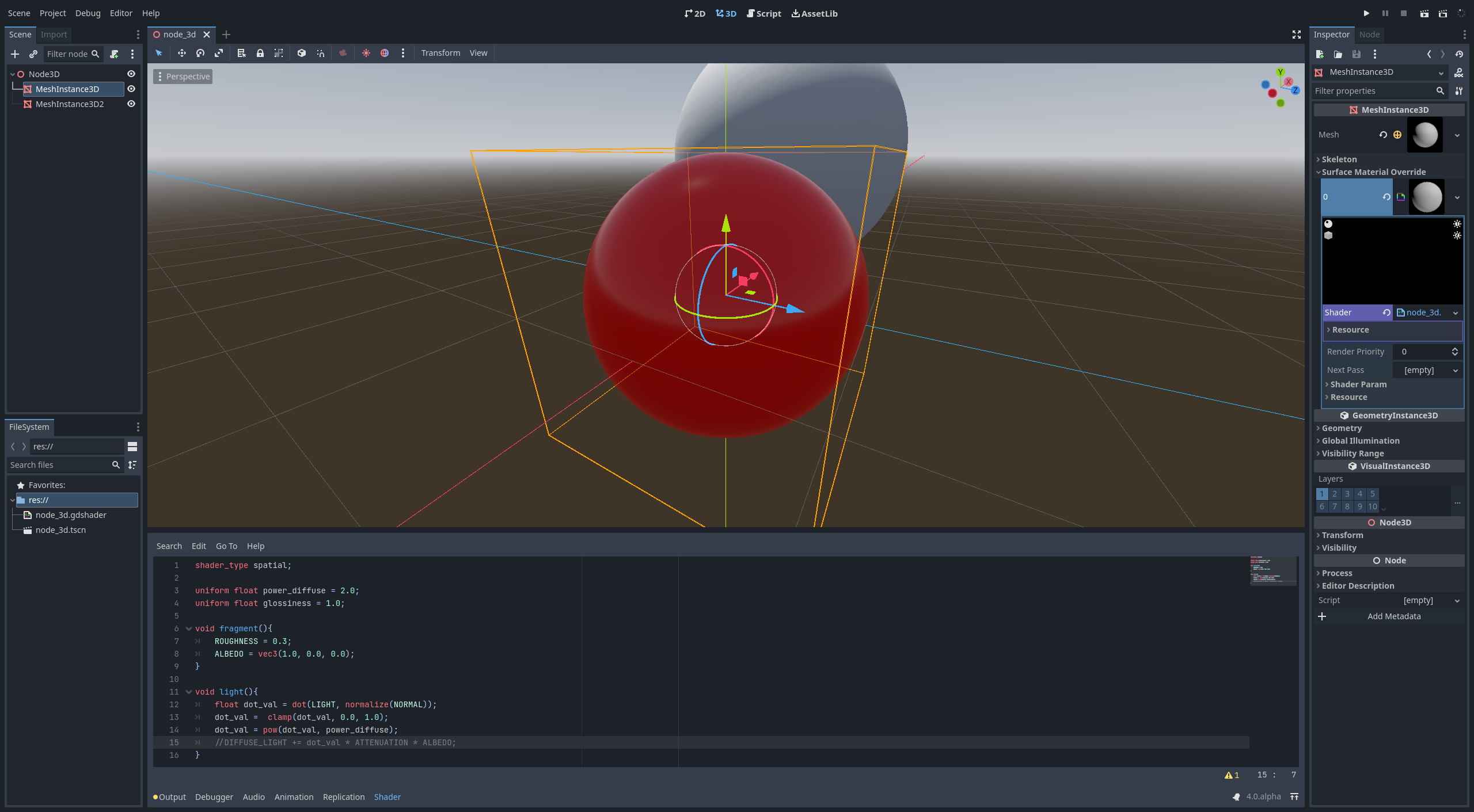Toggle preview sunlight in the viewport
This screenshot has width=1474, height=812.
pyautogui.click(x=366, y=53)
